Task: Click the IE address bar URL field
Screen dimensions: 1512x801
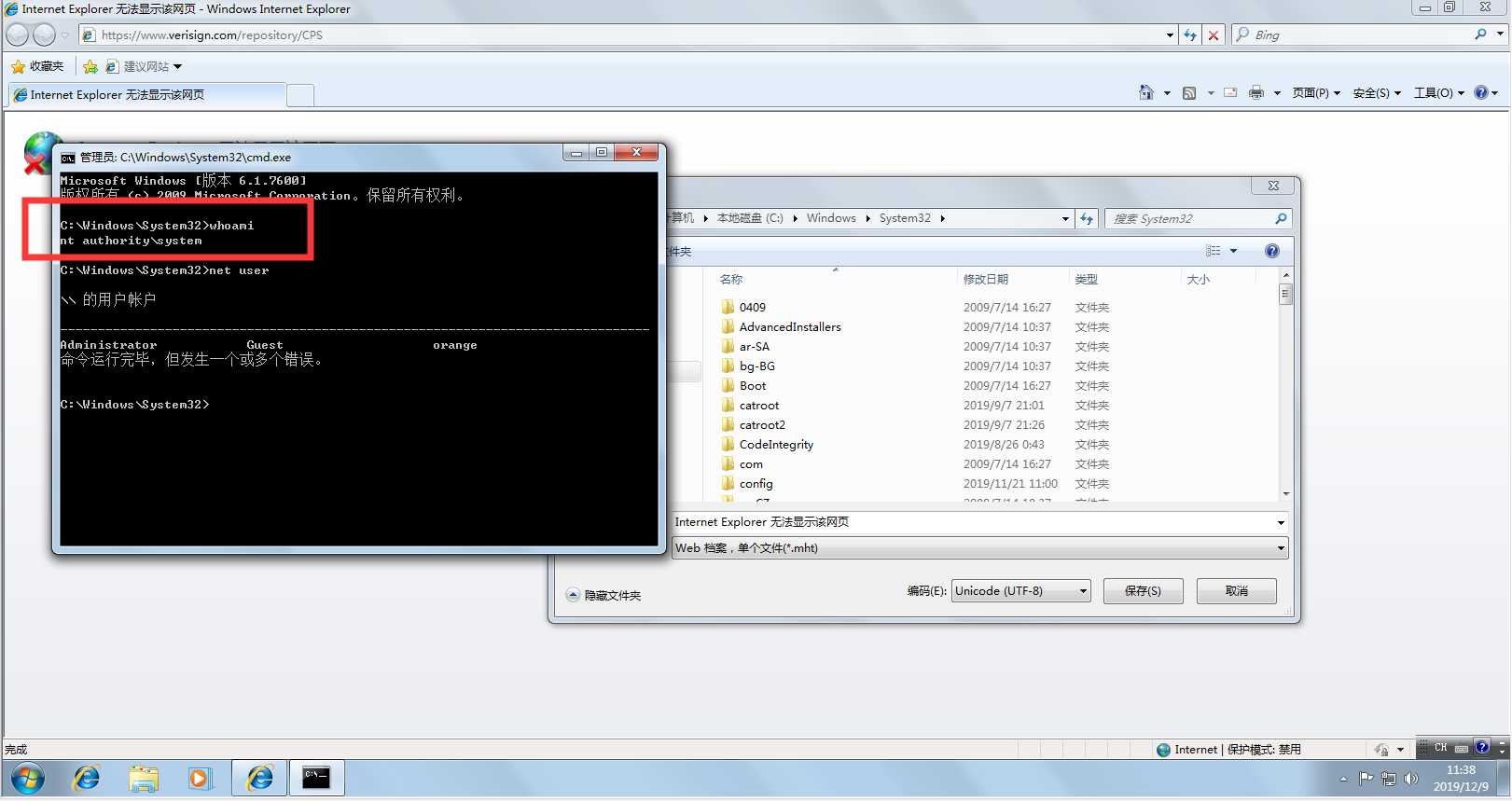Action: click(630, 35)
